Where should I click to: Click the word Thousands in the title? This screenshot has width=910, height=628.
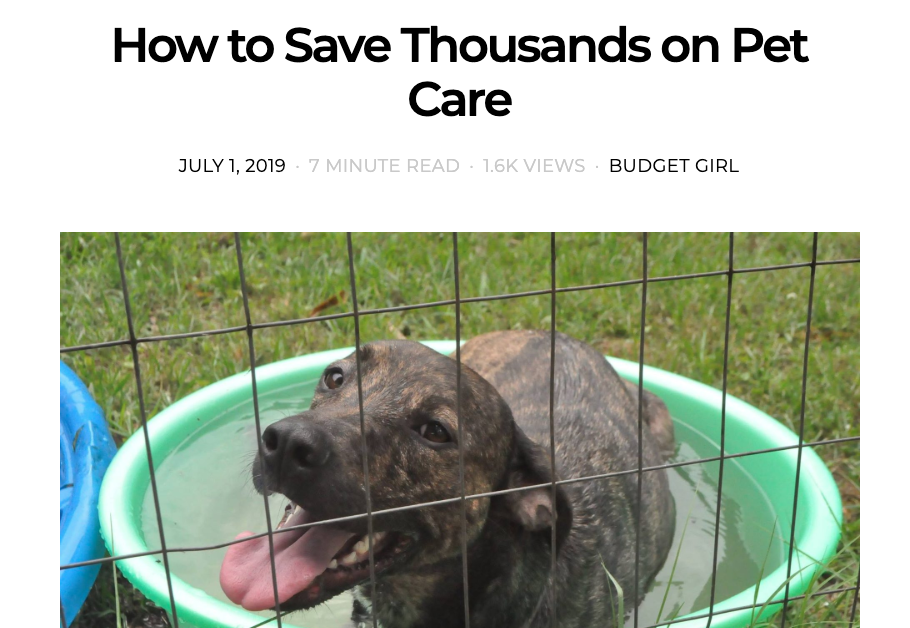[525, 45]
